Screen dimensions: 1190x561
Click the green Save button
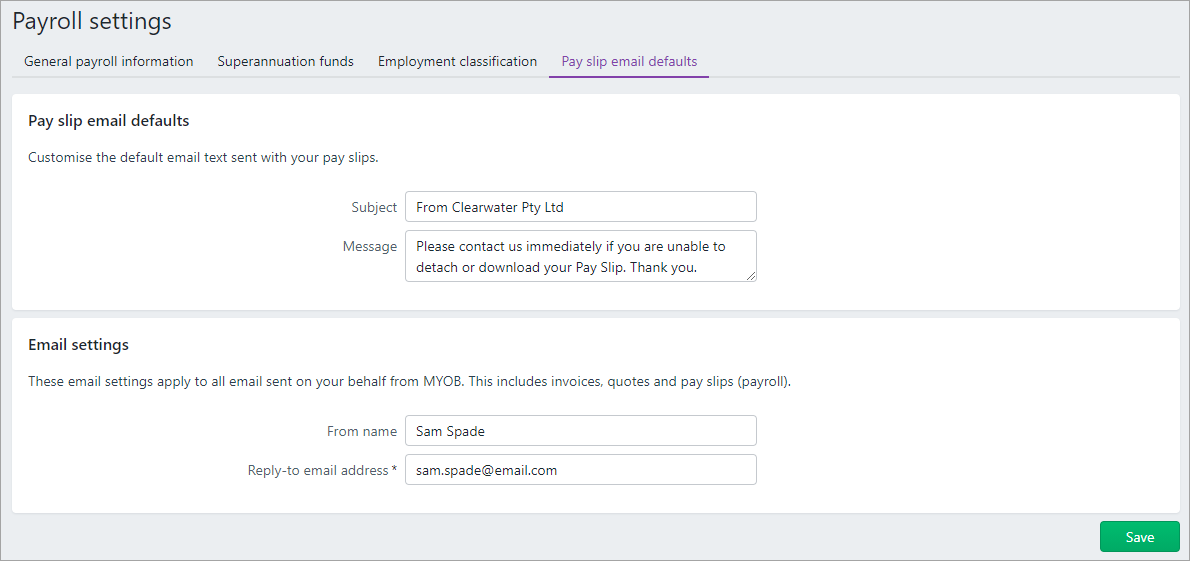[1139, 537]
